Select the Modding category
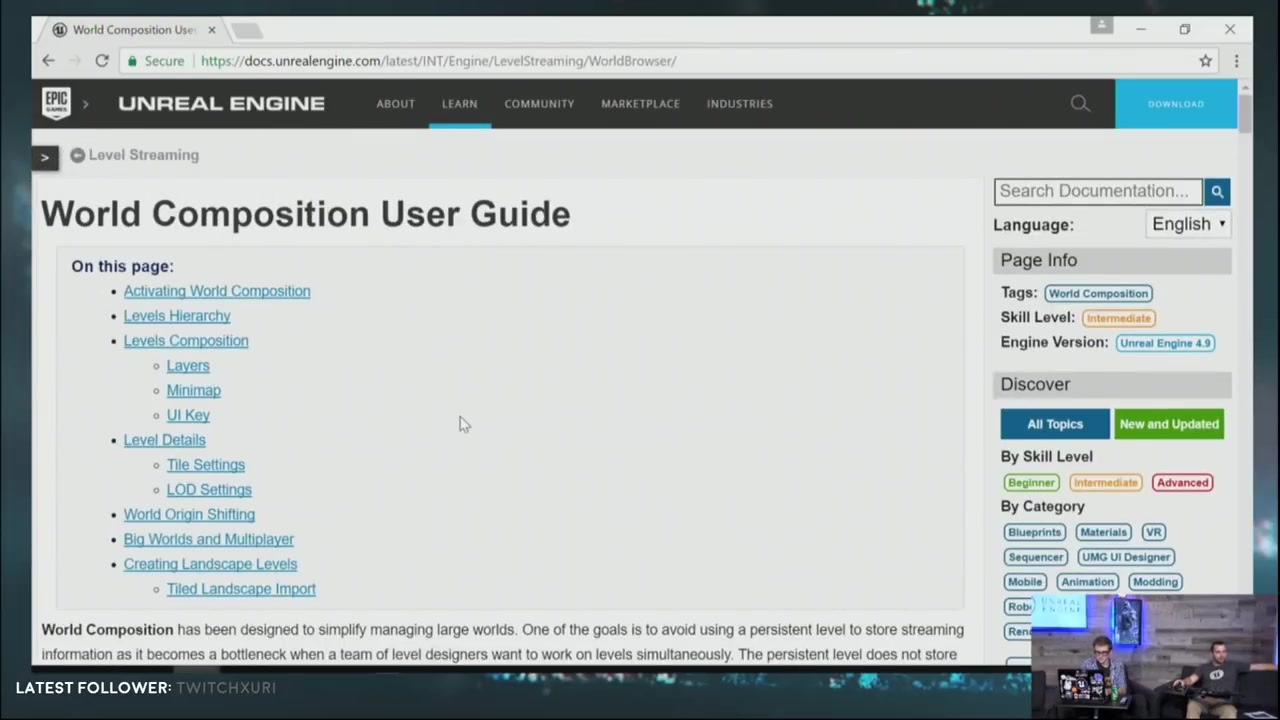 click(1155, 582)
